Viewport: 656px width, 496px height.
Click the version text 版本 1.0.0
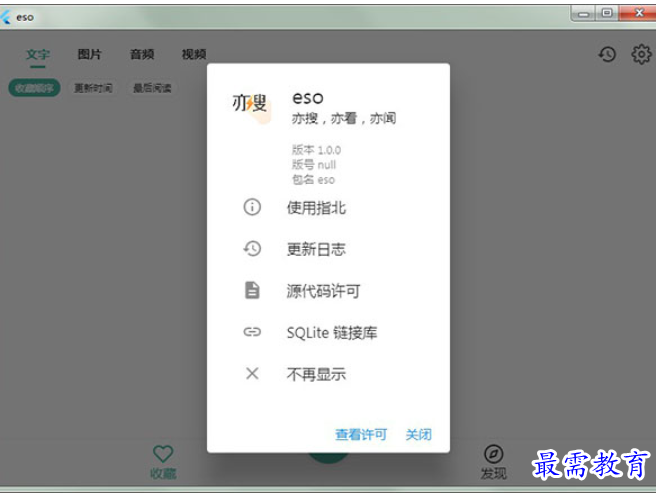(316, 150)
